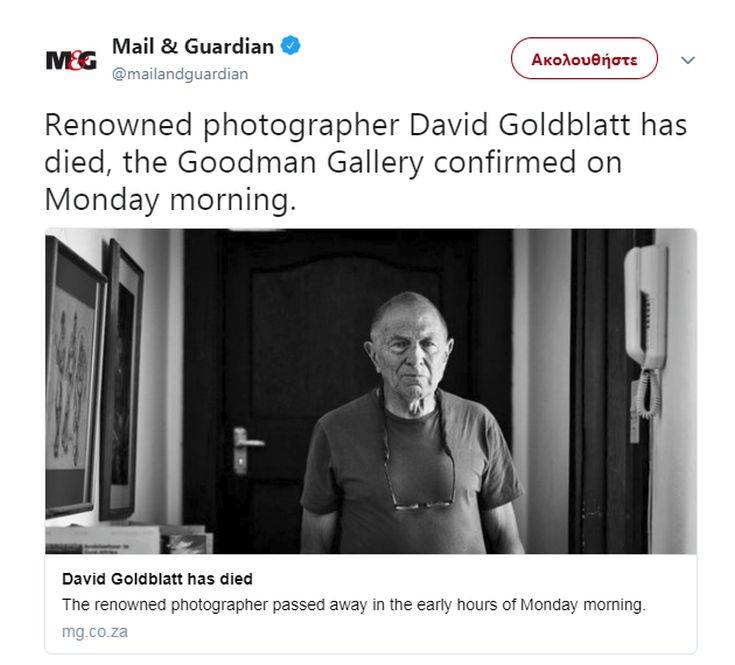Viewport: 735px width, 665px height.
Task: Expand the tweet options chevron
Action: tap(687, 60)
